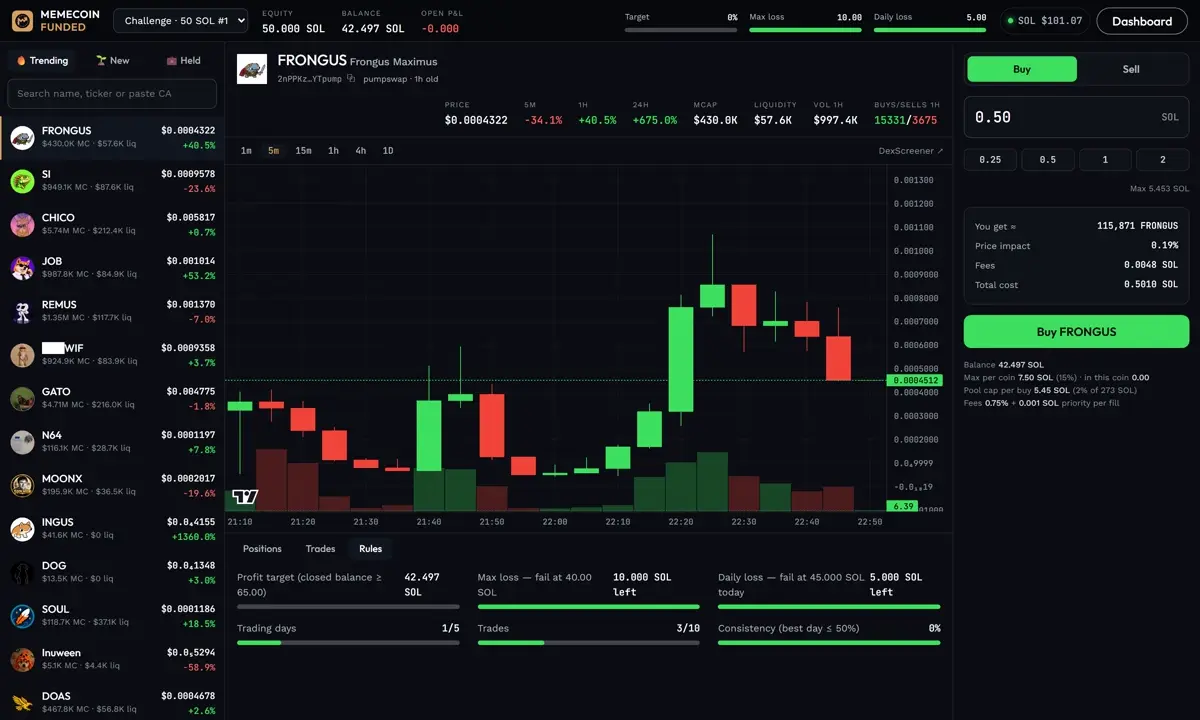Viewport: 1200px width, 720px height.
Task: Click the SOL amount input showing 0.50
Action: point(1076,117)
